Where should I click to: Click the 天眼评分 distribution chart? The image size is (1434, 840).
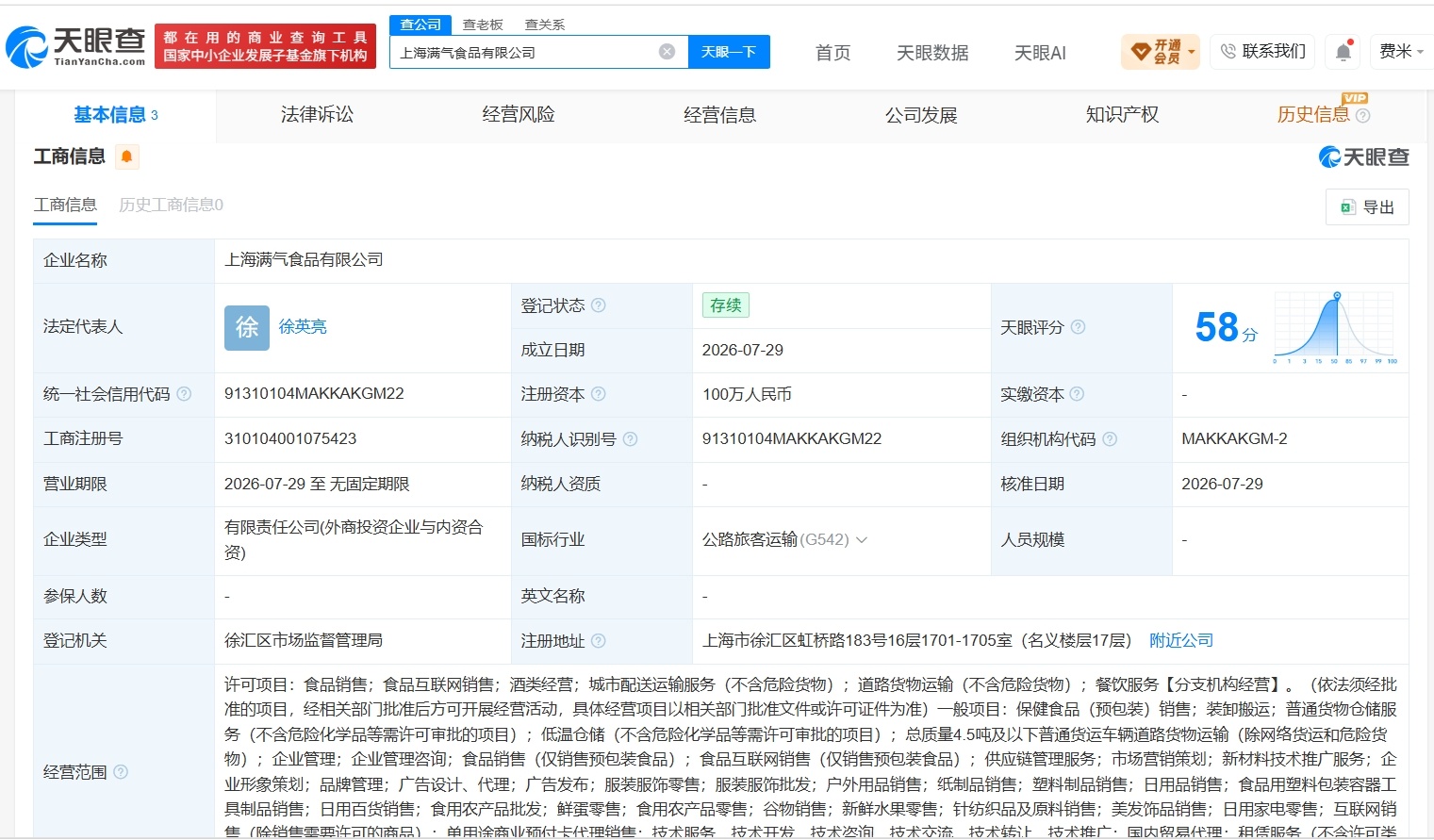click(1335, 327)
